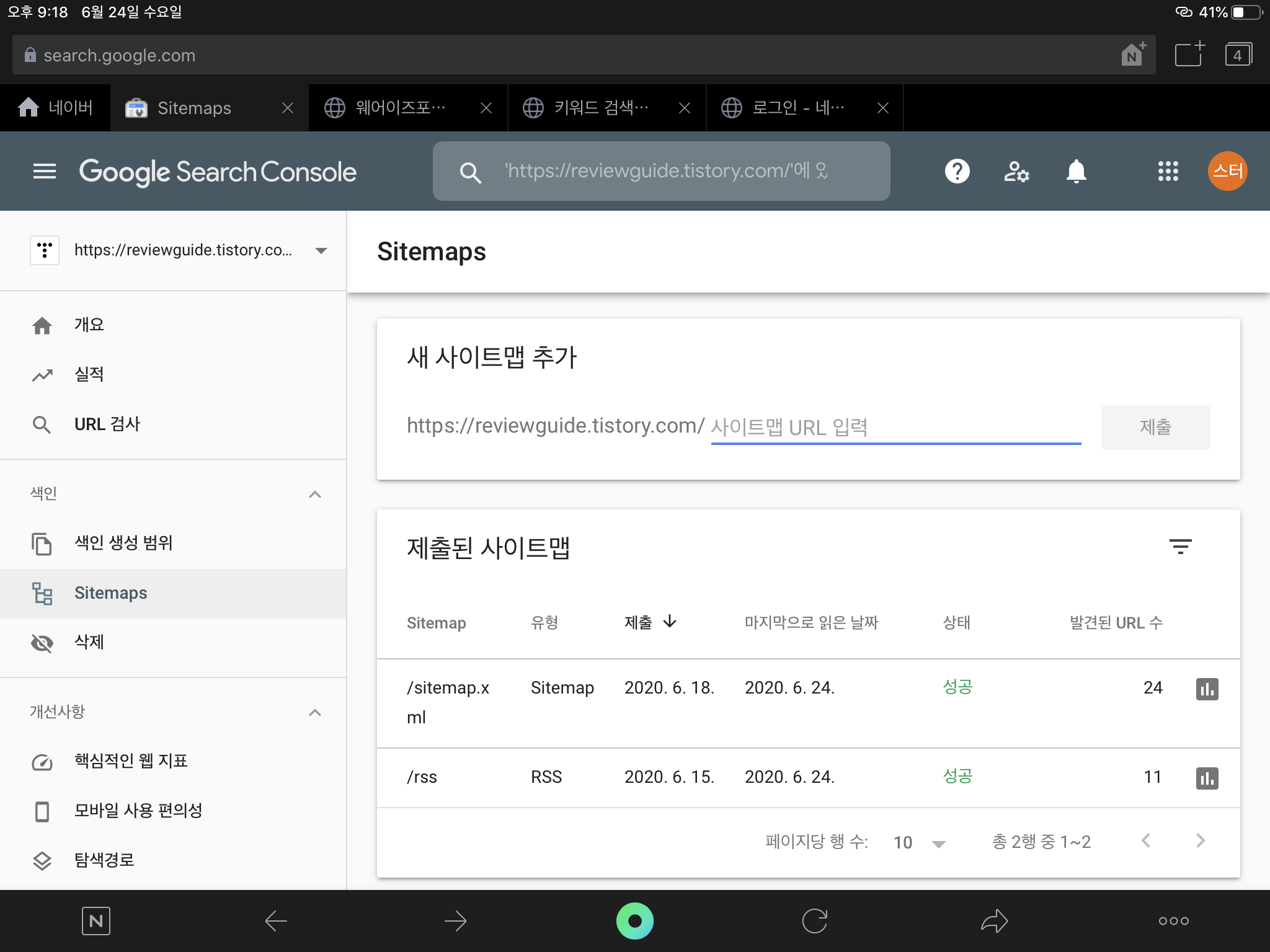Open the rows per page dropdown
The height and width of the screenshot is (952, 1270).
point(920,842)
